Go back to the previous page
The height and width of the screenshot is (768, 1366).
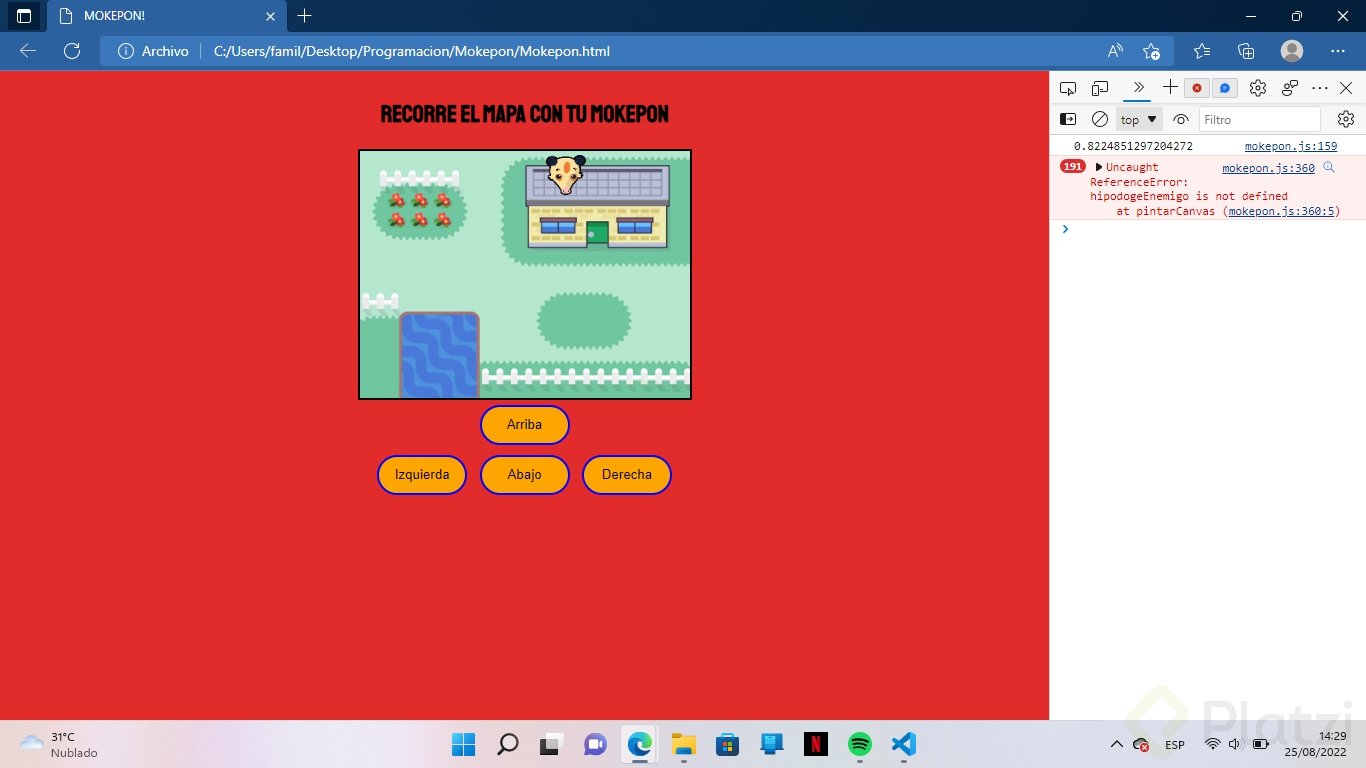point(28,51)
